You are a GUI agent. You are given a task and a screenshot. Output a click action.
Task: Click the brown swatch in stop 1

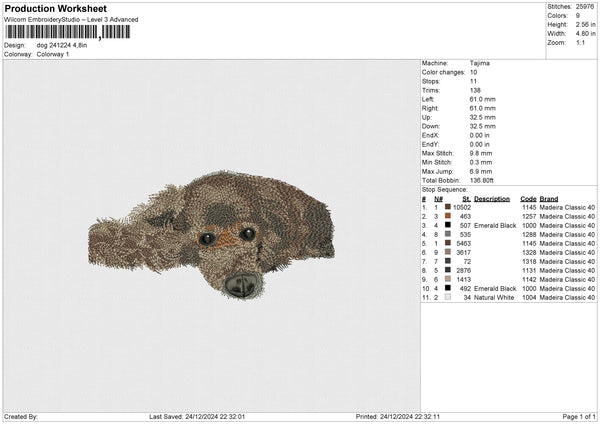pos(448,207)
